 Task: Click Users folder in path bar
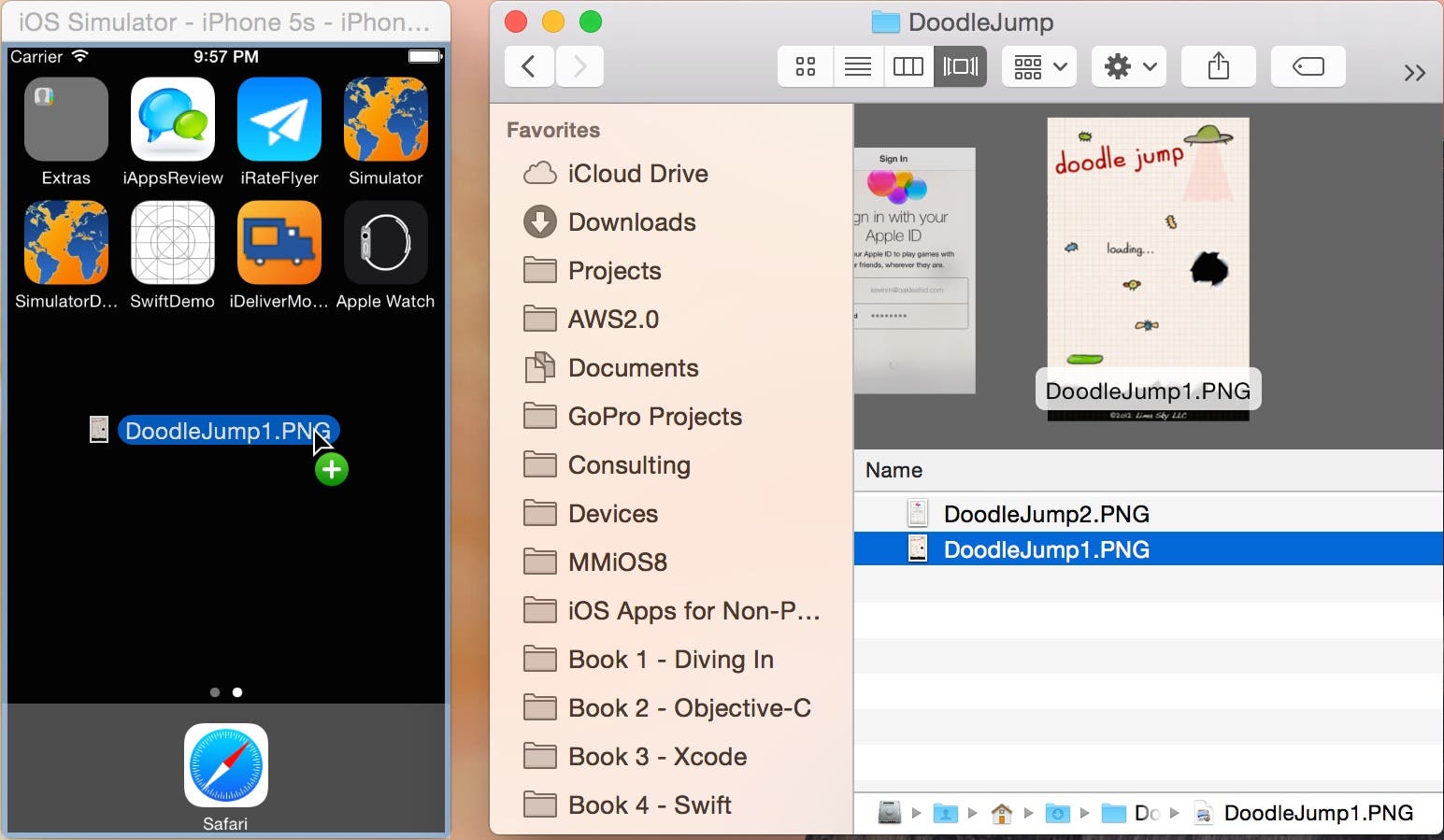click(945, 813)
